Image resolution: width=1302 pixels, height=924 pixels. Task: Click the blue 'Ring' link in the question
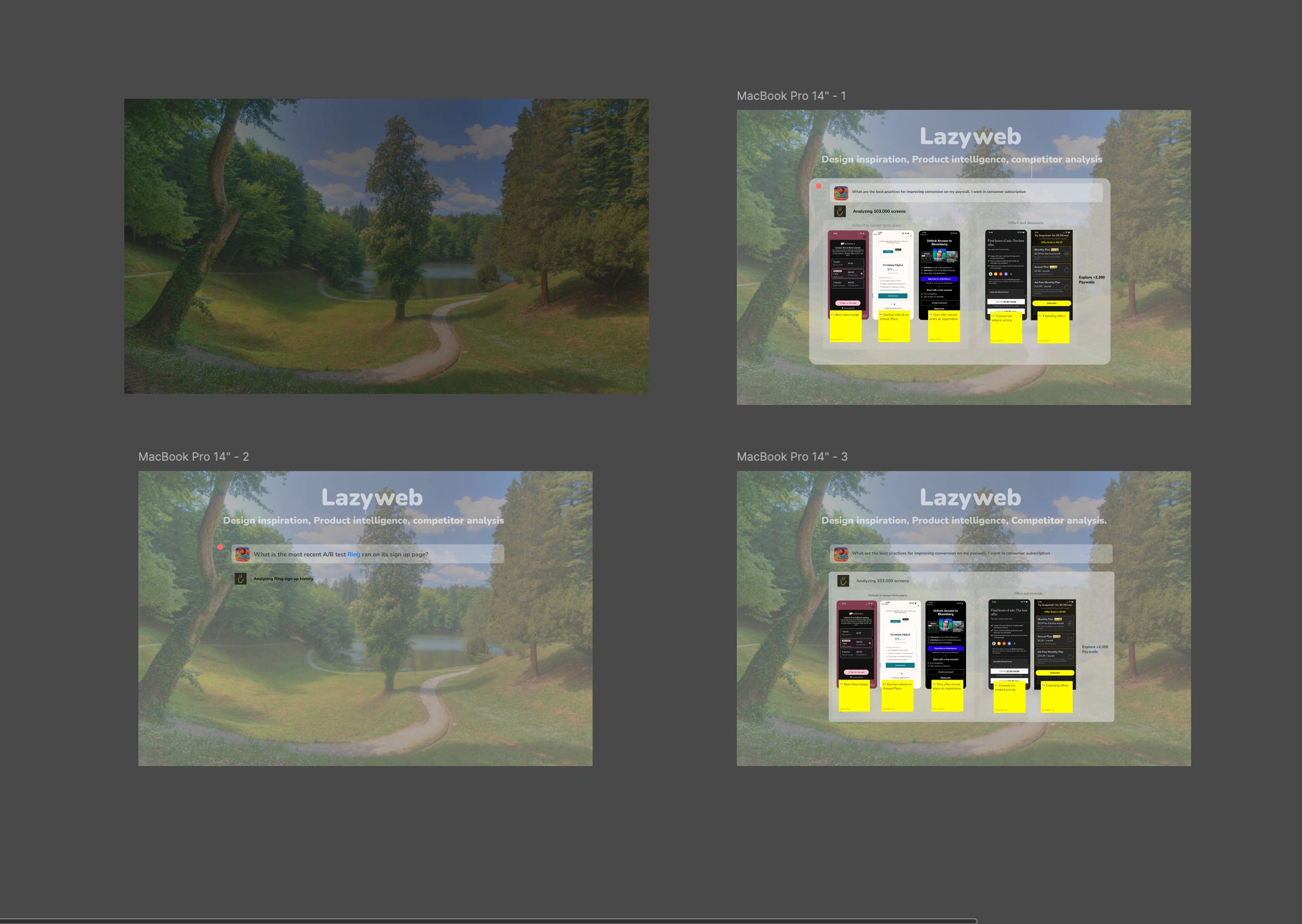[x=354, y=554]
